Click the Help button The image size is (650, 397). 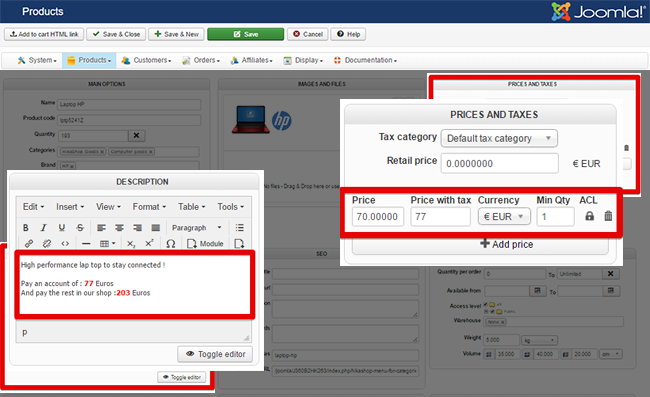pos(348,34)
